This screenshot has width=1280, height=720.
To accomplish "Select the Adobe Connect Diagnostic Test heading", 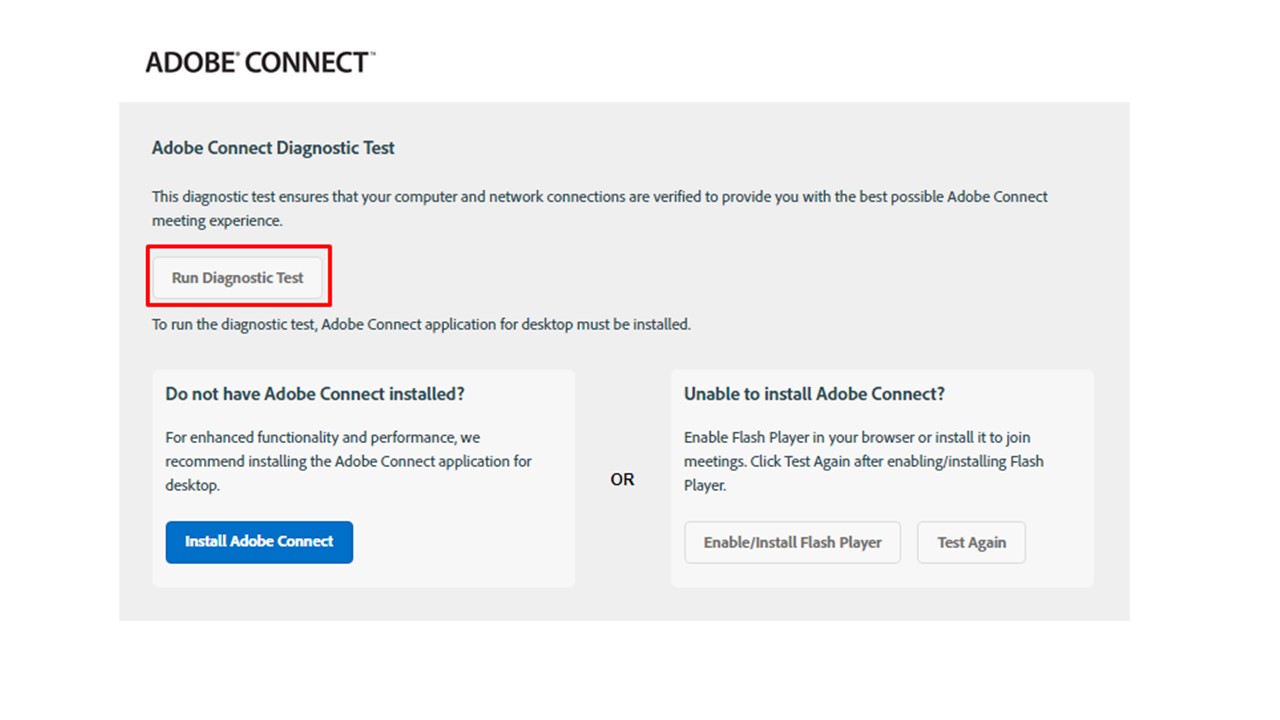I will point(273,148).
